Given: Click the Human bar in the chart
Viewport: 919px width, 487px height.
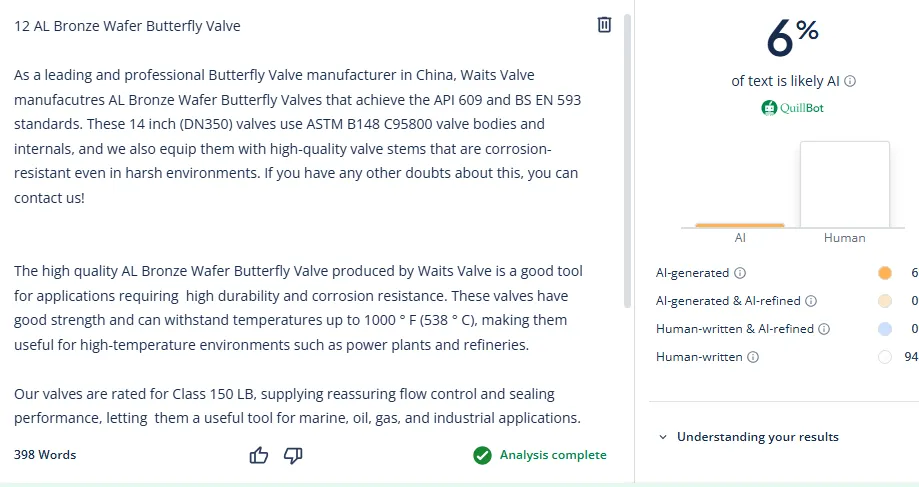Looking at the screenshot, I should [x=844, y=185].
